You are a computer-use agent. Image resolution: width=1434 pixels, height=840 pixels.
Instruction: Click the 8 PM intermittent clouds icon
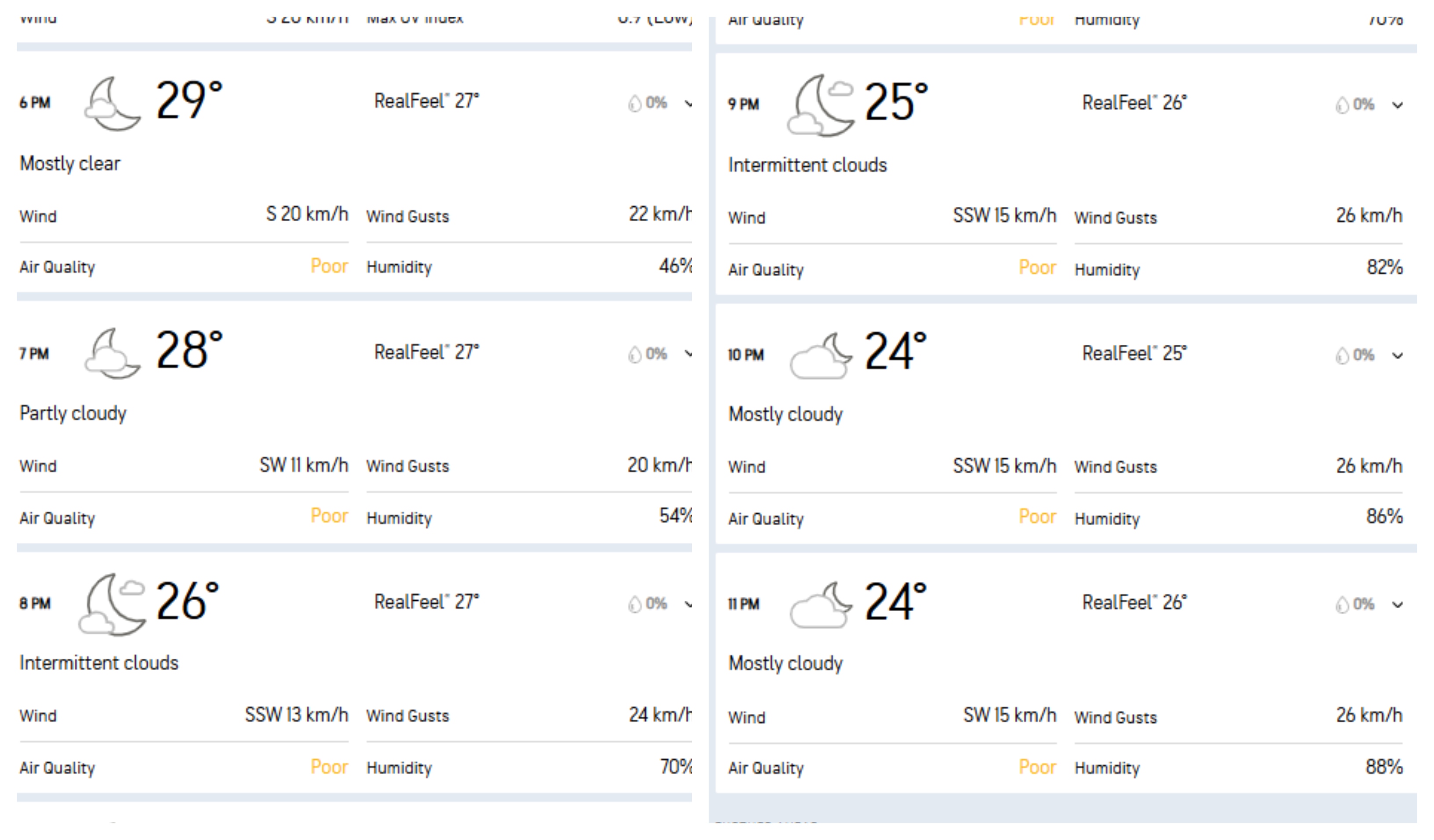click(112, 604)
